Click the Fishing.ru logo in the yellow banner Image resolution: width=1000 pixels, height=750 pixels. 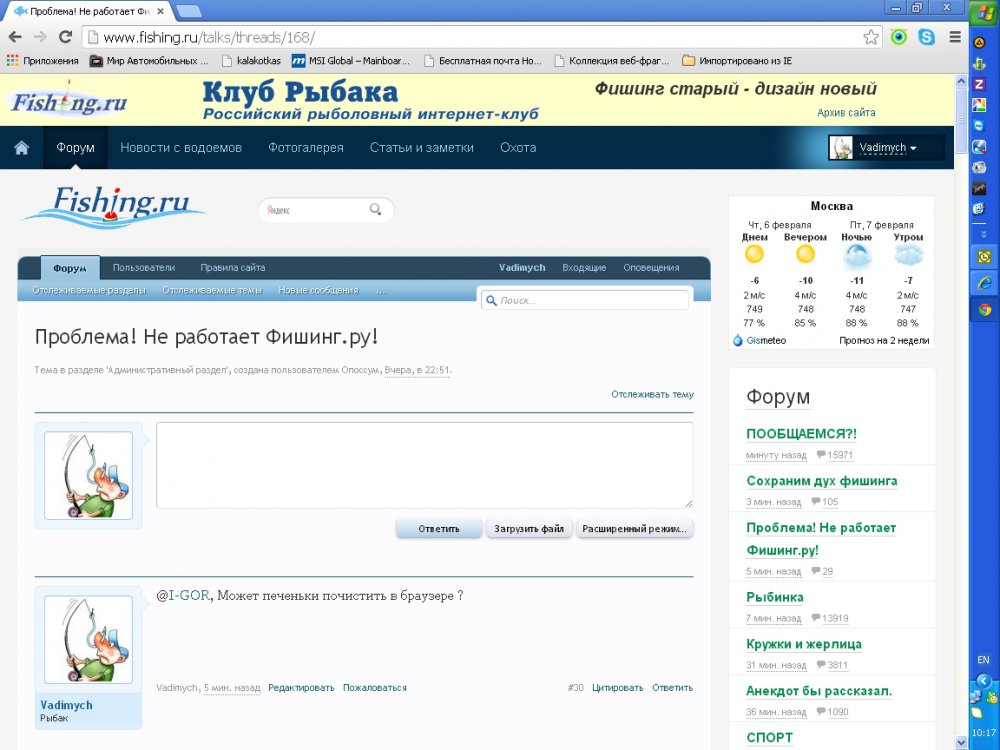click(x=70, y=101)
